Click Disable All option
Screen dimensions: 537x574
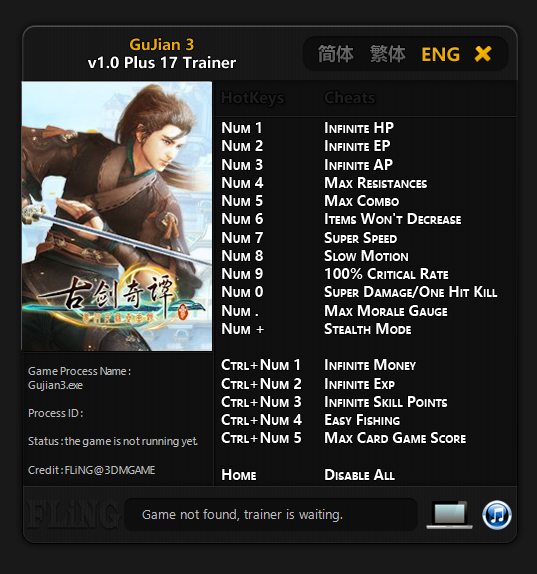coord(359,475)
